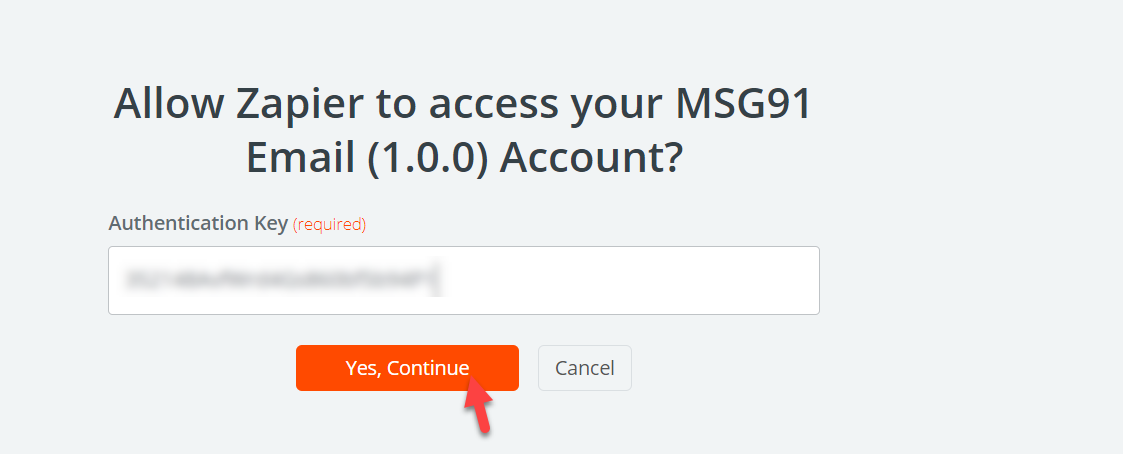The height and width of the screenshot is (454, 1123).
Task: Confirm access with the orange Continue button
Action: pos(407,368)
